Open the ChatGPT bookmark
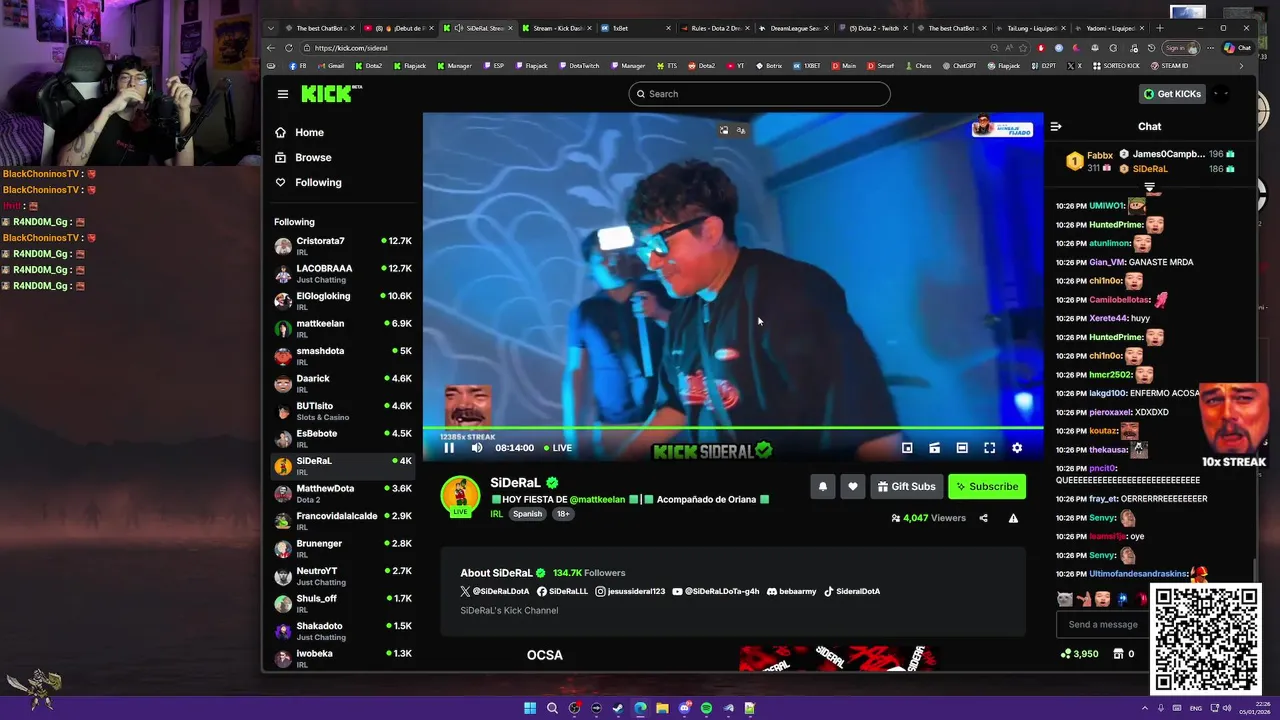 (959, 66)
